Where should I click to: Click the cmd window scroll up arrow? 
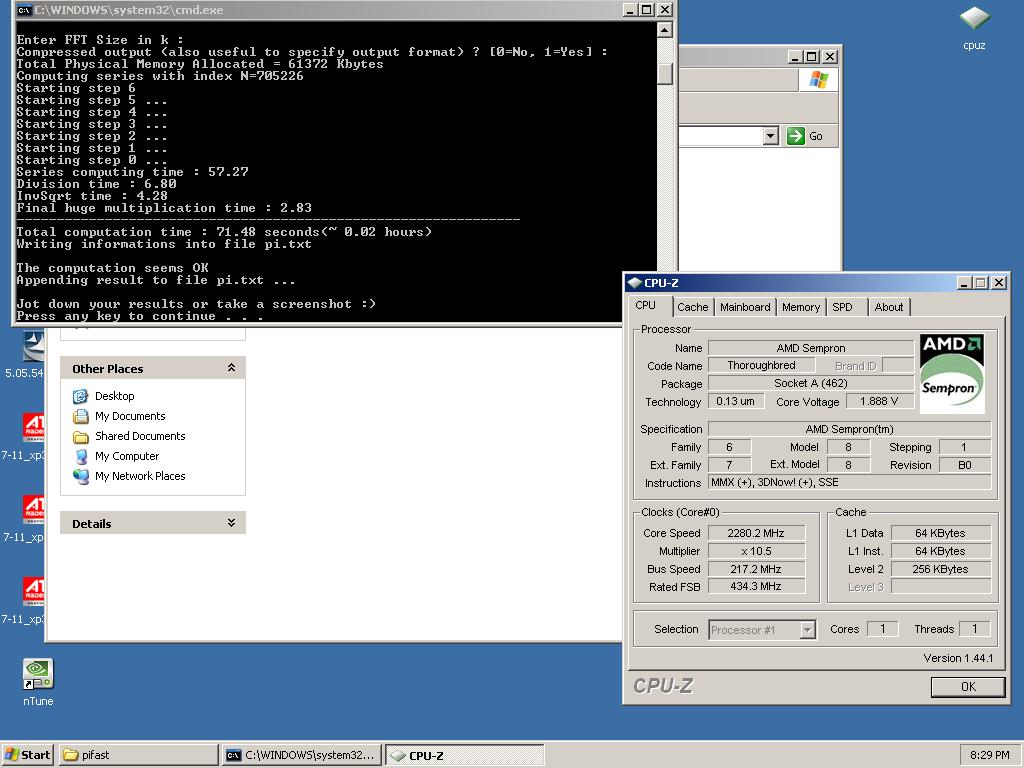click(x=665, y=30)
